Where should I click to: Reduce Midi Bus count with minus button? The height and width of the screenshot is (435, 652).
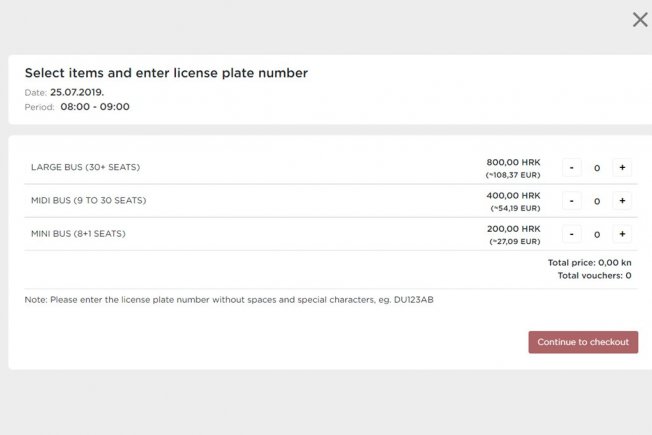click(x=572, y=201)
